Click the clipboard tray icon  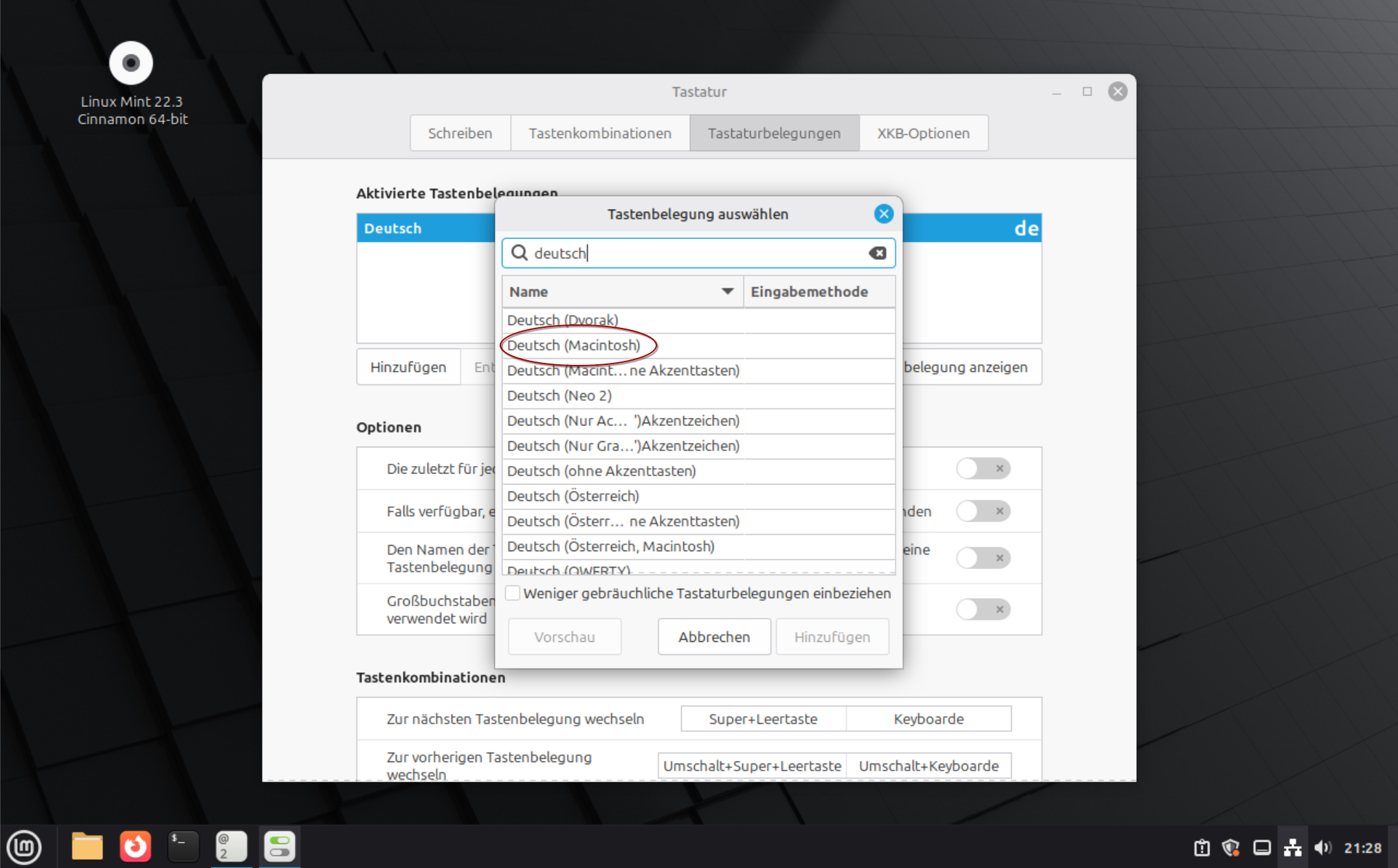pyautogui.click(x=1202, y=847)
